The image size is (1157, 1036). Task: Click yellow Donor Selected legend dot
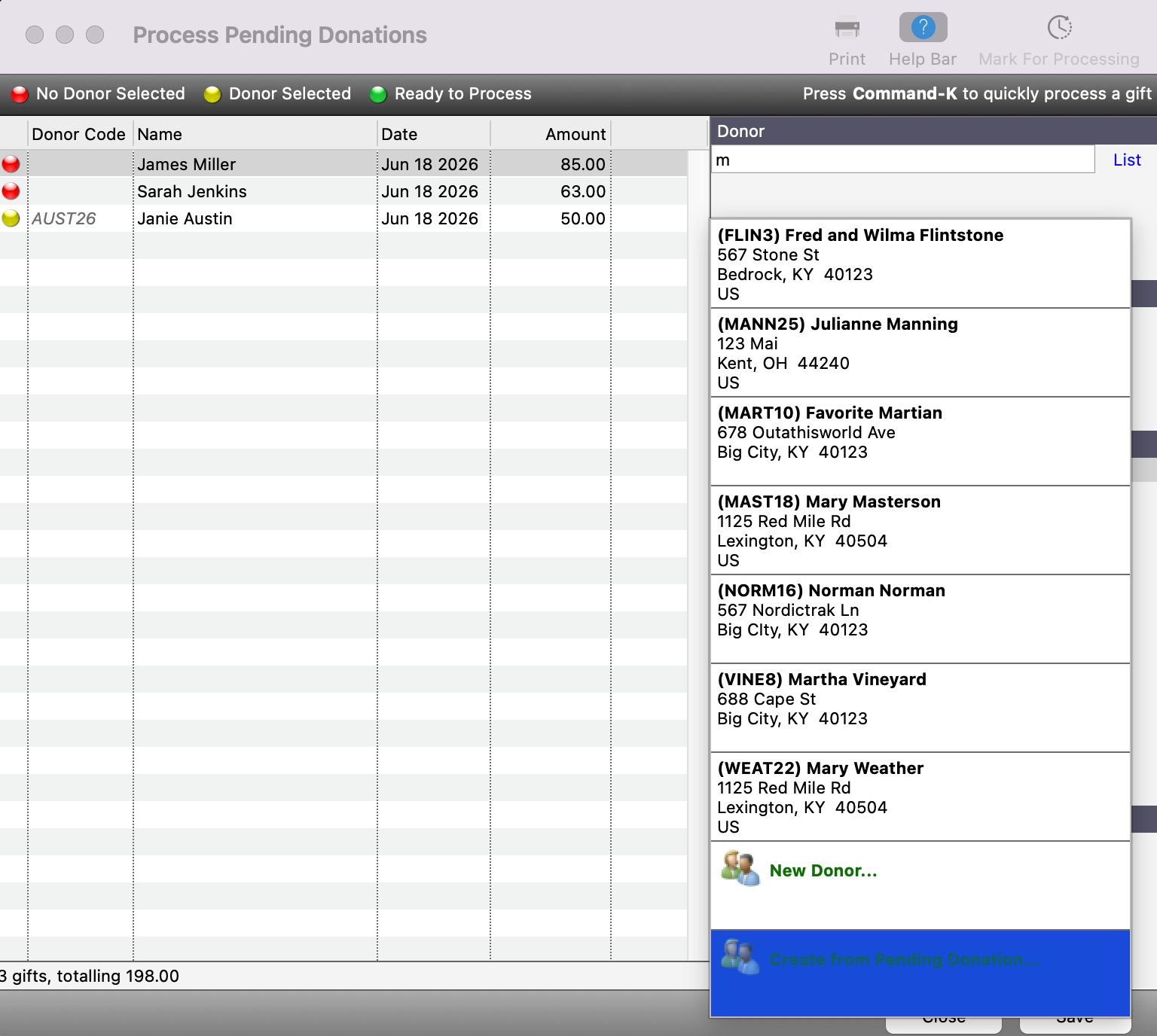212,94
